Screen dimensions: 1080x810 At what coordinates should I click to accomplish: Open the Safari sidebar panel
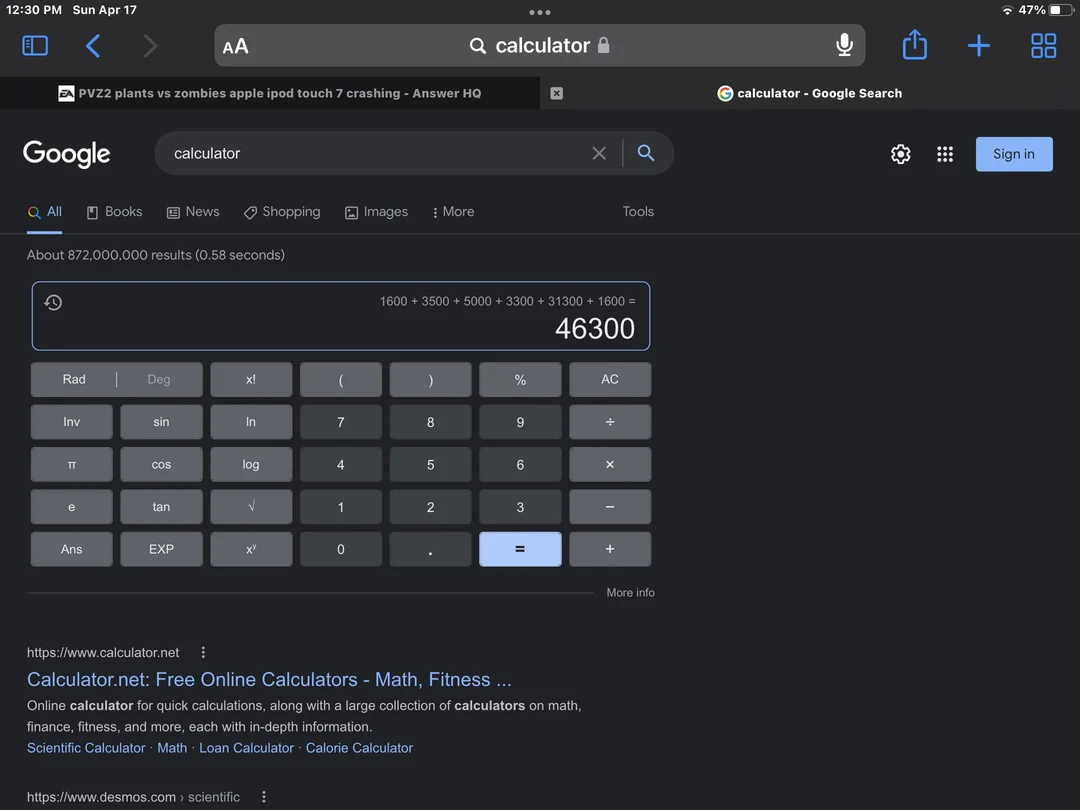tap(35, 46)
